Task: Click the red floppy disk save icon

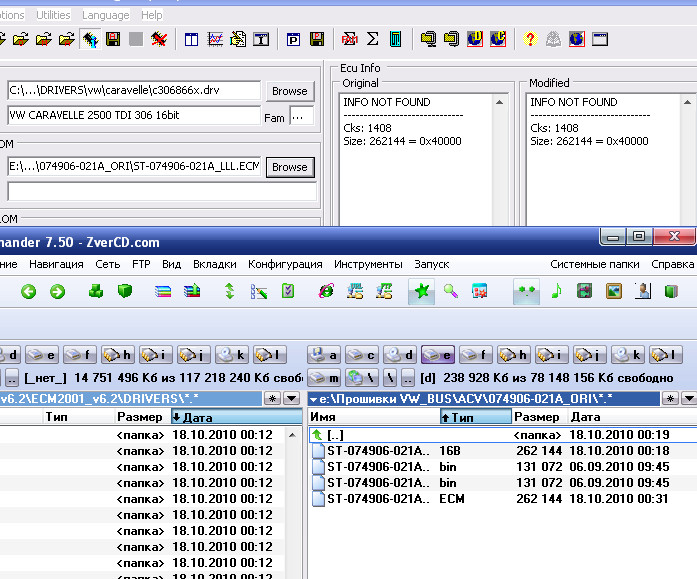Action: point(113,40)
